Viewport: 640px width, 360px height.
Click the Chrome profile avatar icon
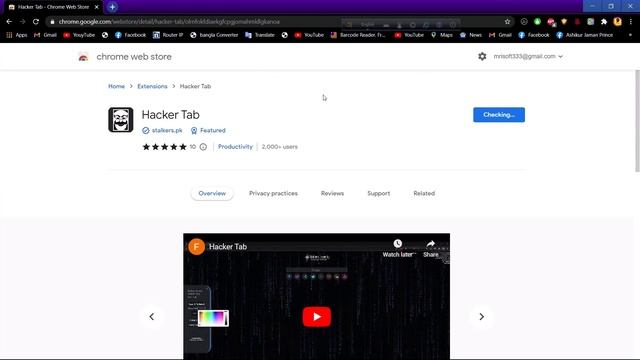pyautogui.click(x=618, y=22)
